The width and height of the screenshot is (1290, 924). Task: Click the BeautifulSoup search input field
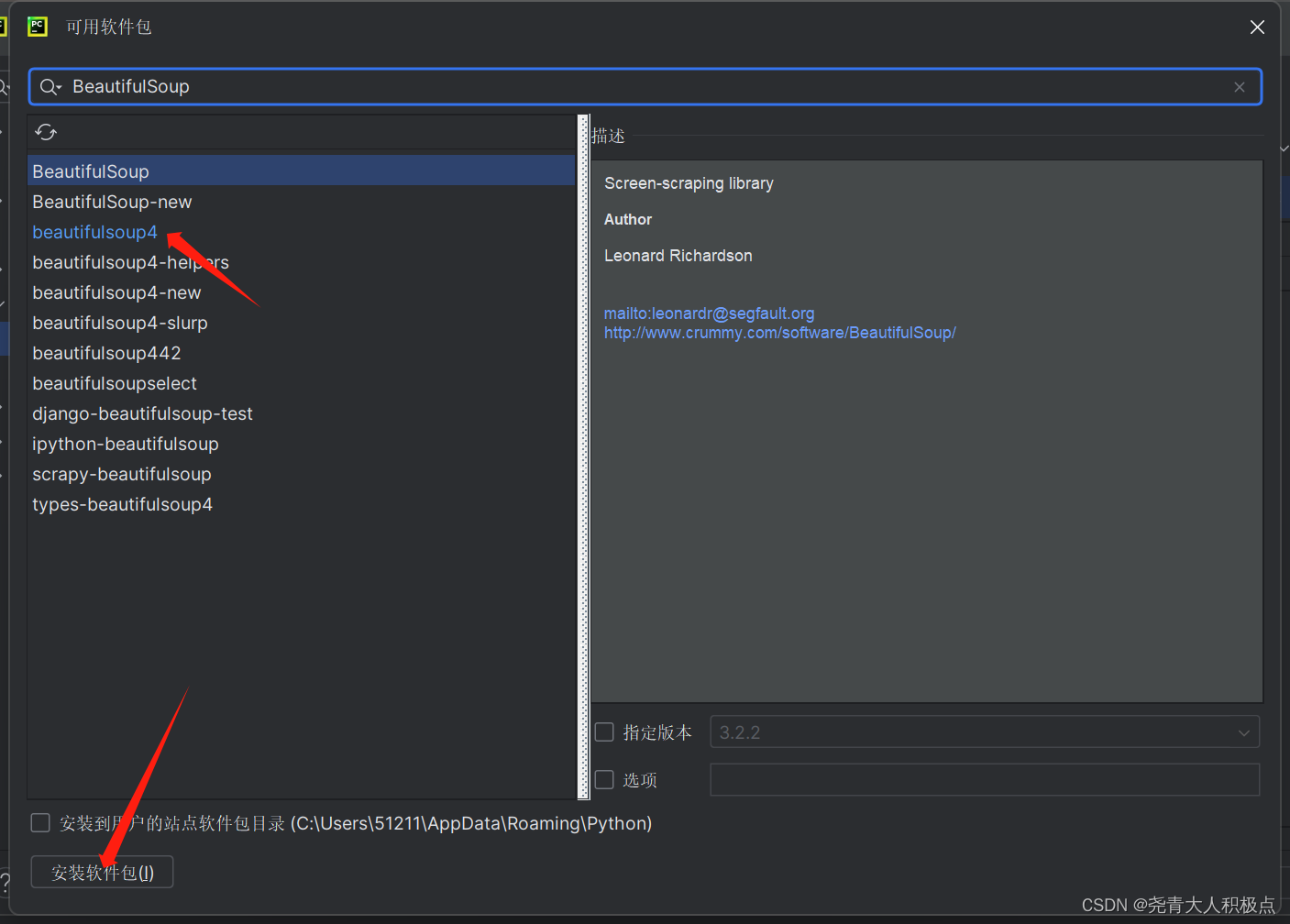(x=645, y=87)
